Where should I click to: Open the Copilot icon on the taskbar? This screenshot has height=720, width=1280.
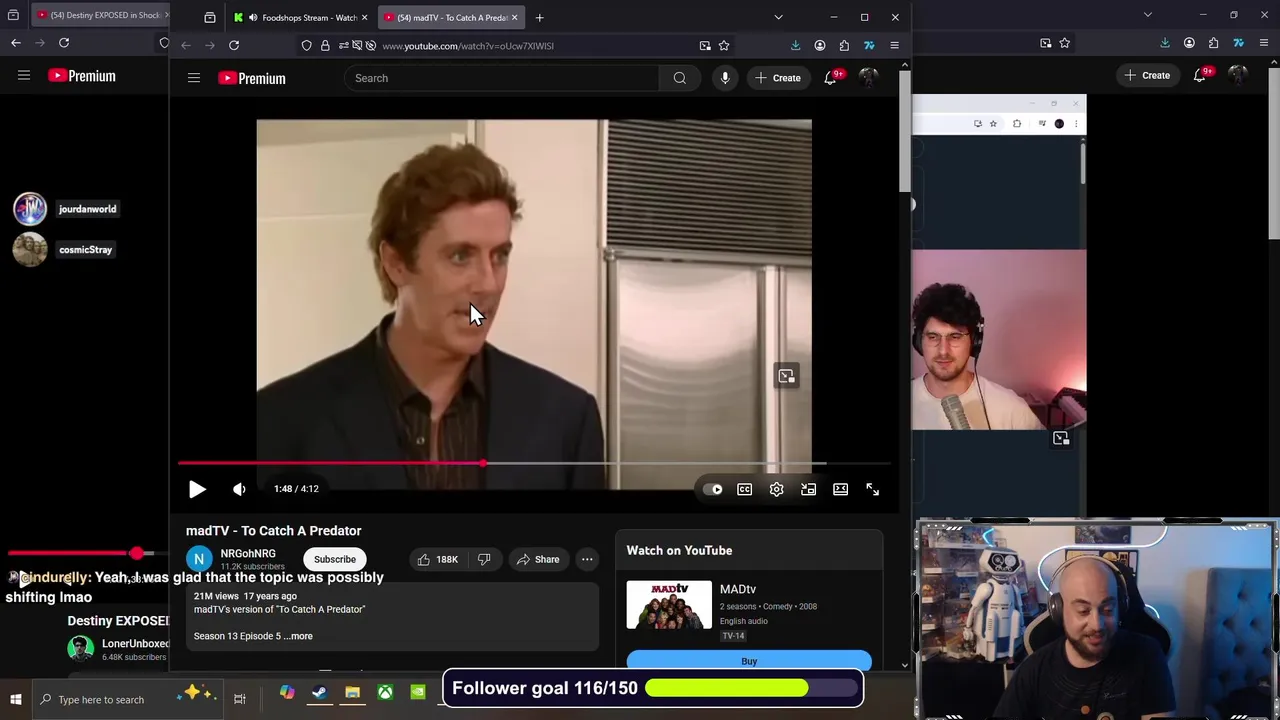287,693
